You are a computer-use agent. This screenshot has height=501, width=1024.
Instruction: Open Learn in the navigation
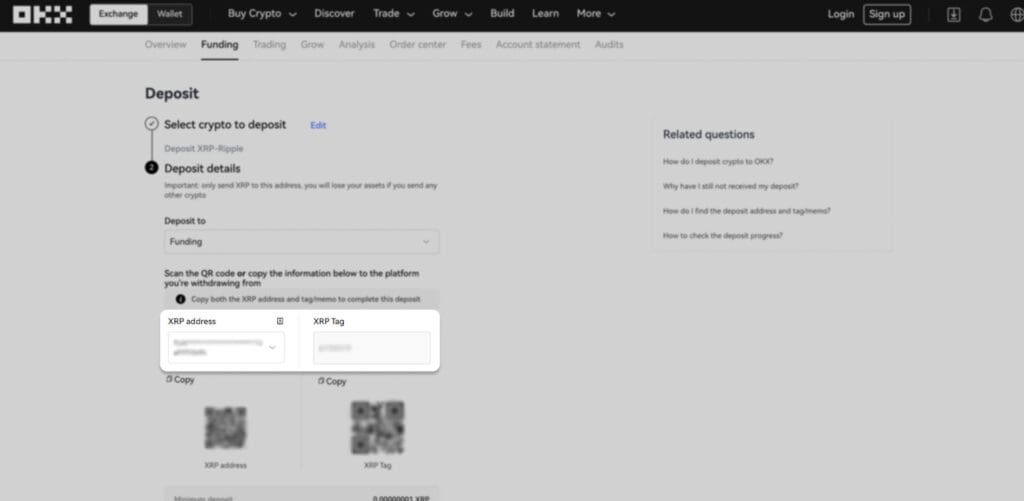pyautogui.click(x=545, y=14)
